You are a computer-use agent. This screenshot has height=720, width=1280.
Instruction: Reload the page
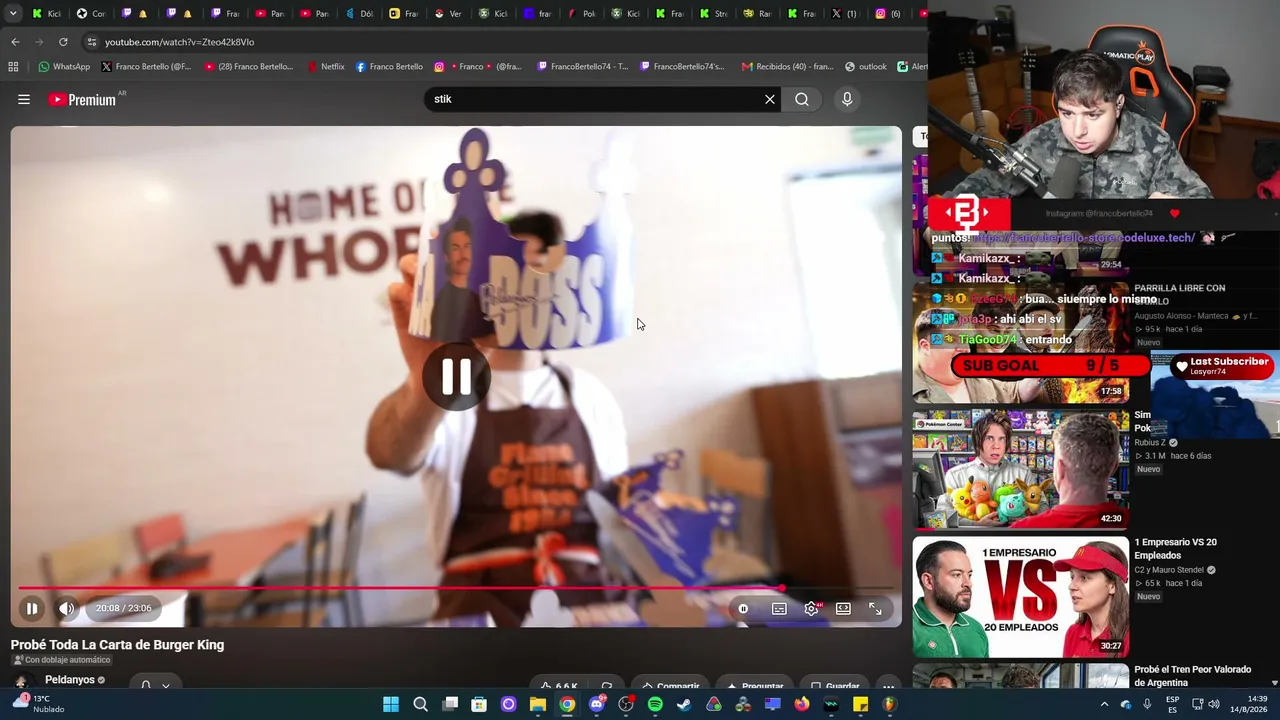point(63,42)
